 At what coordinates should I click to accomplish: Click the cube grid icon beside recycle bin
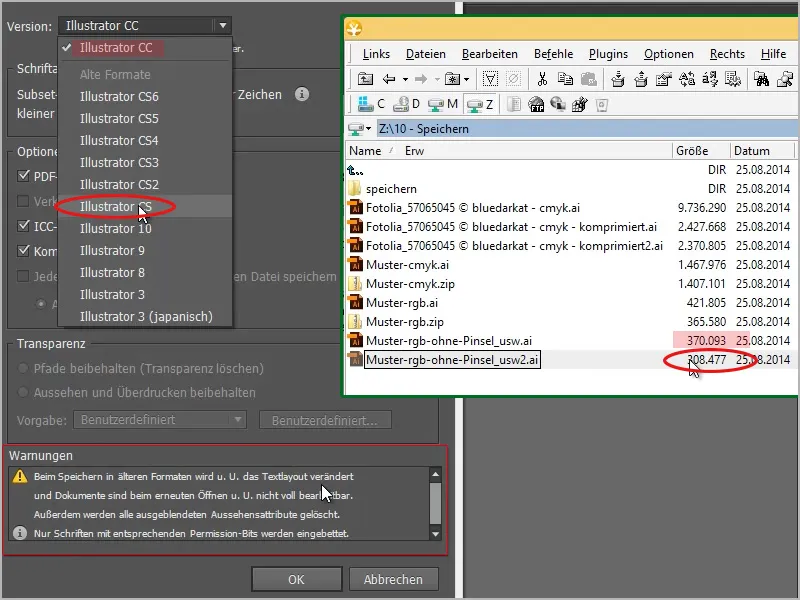coord(580,105)
